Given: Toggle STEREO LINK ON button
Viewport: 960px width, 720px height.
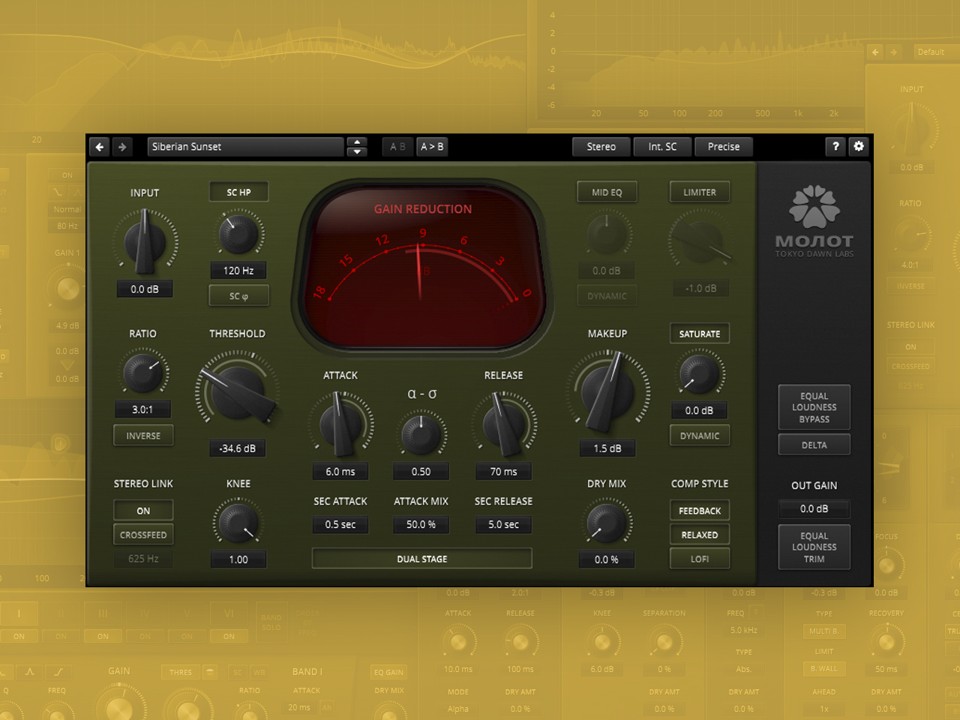Looking at the screenshot, I should click(143, 511).
